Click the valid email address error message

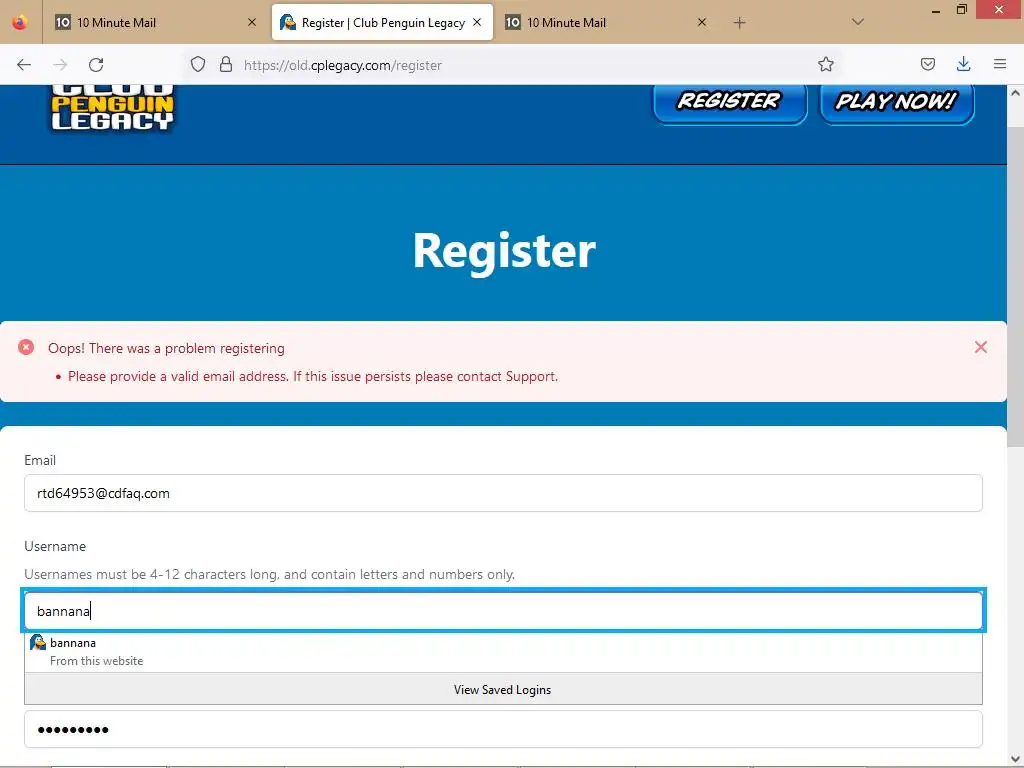click(x=313, y=377)
